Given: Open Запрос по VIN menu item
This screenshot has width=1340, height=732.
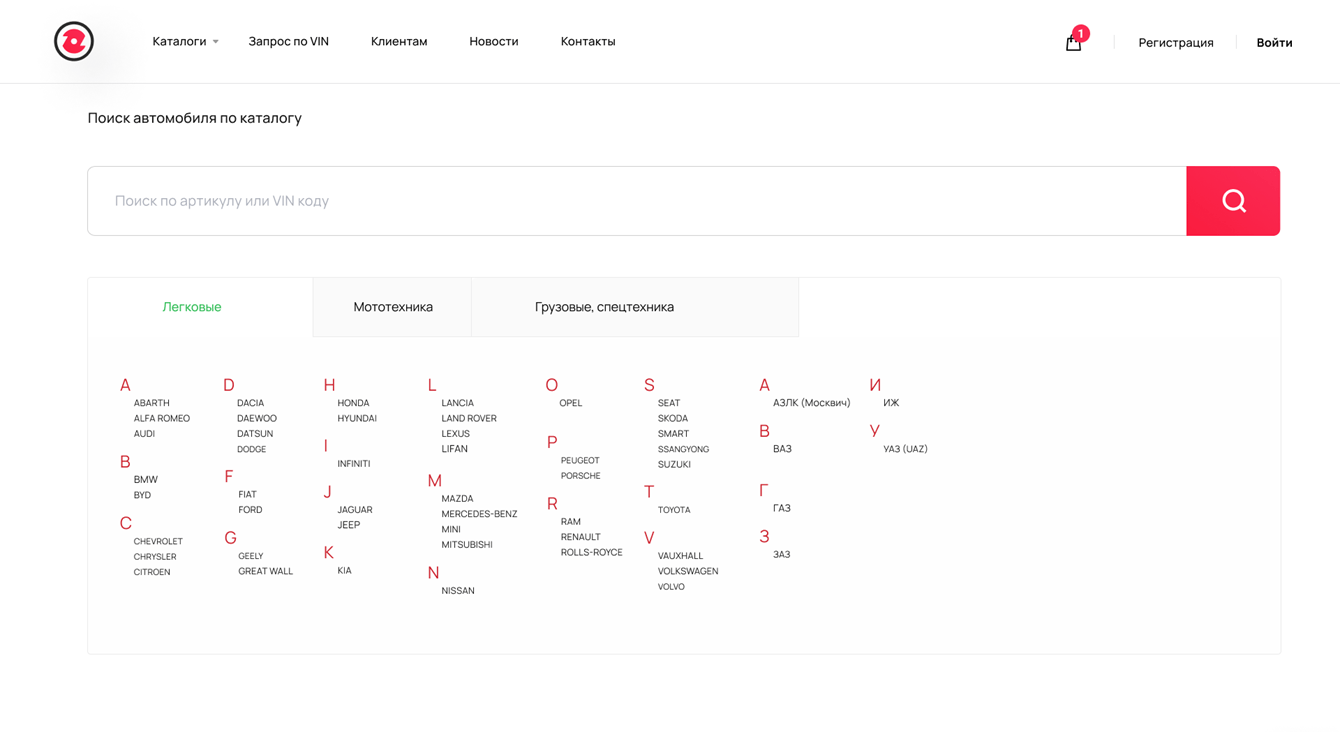Looking at the screenshot, I should point(288,41).
